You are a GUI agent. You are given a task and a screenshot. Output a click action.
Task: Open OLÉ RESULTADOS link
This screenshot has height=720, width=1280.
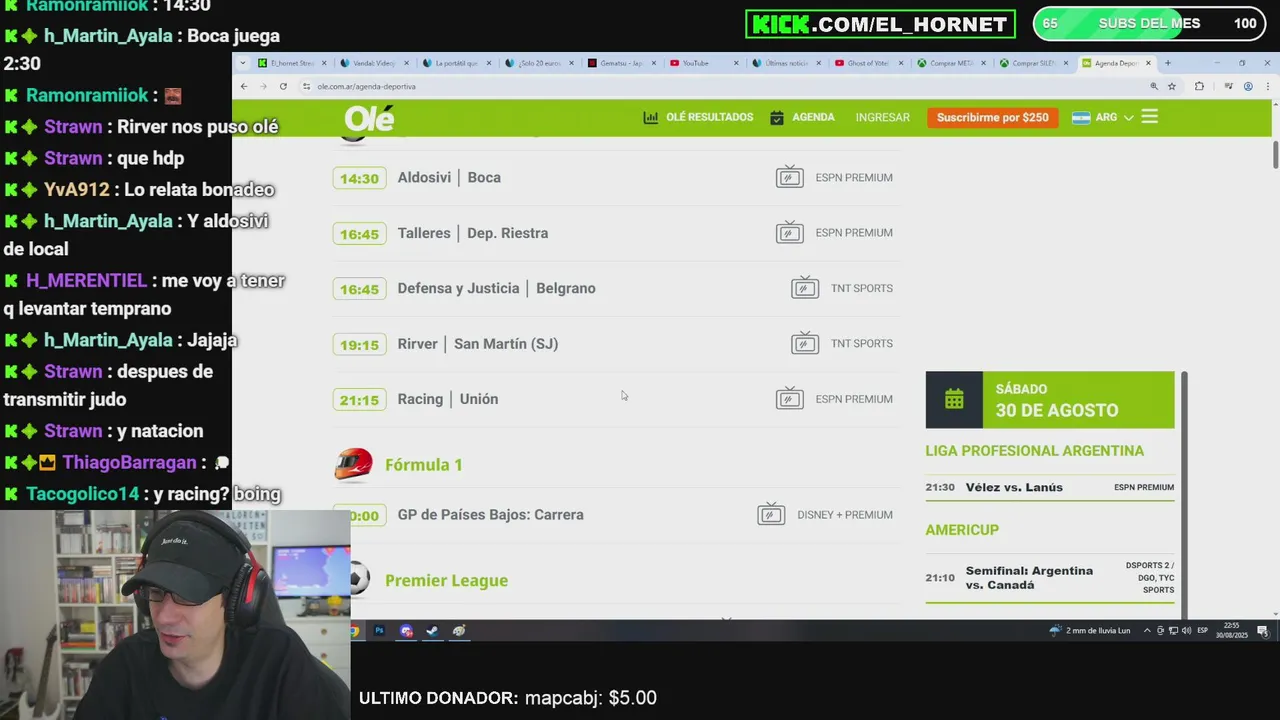point(709,117)
